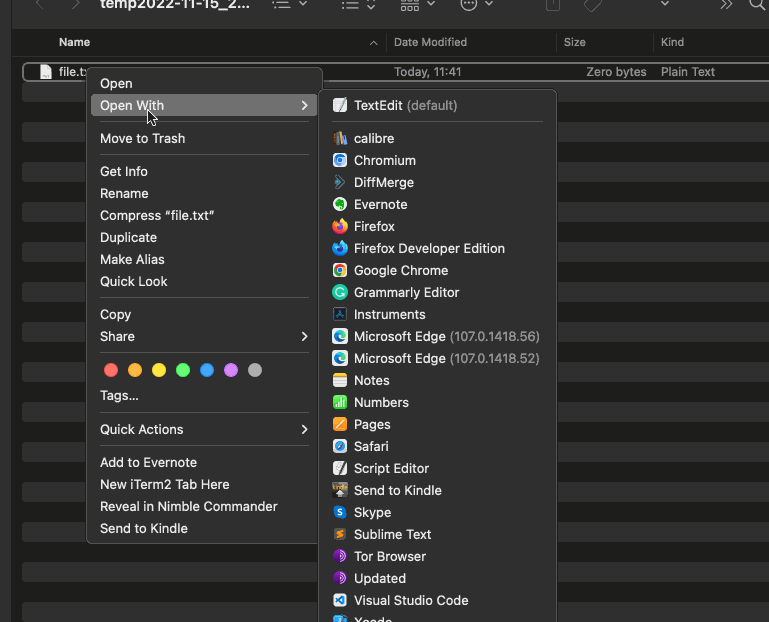Choose calibre from Open With list

click(x=437, y=138)
